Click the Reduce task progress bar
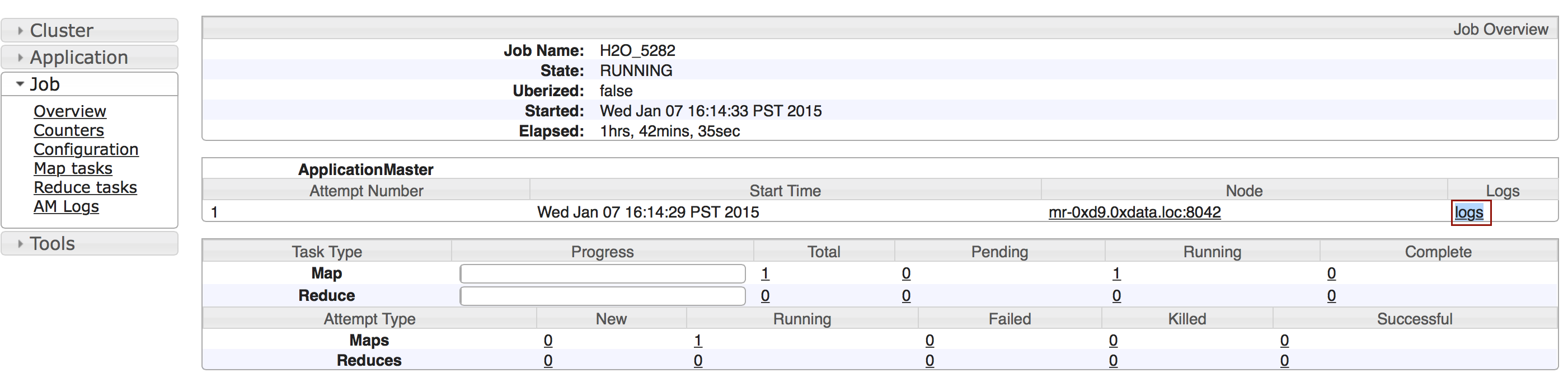 [602, 296]
